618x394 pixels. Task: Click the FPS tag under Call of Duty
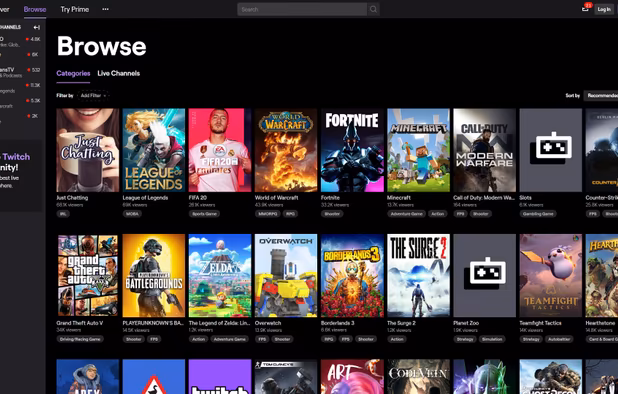point(460,214)
